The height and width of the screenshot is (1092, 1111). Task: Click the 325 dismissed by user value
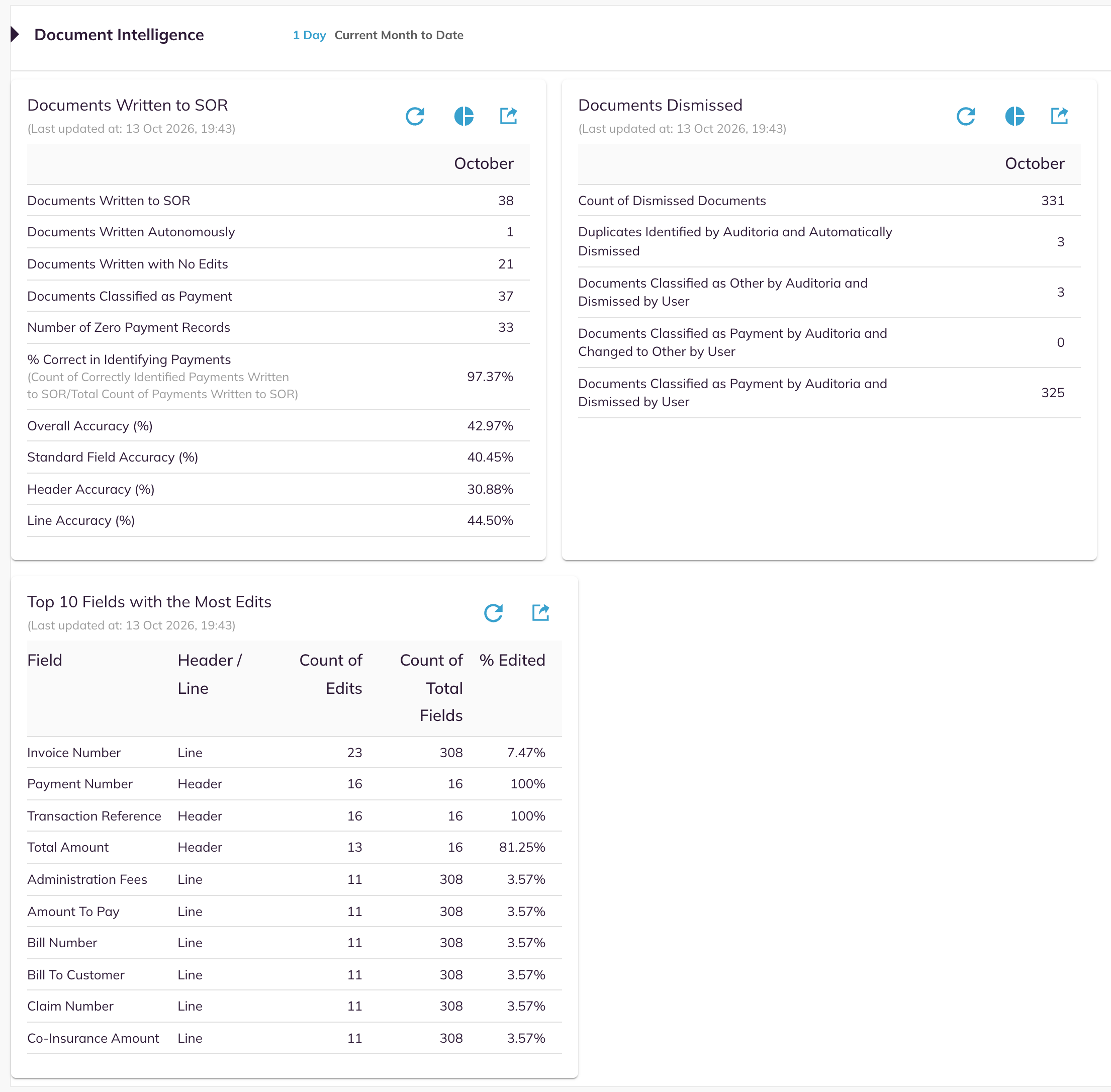(1053, 393)
